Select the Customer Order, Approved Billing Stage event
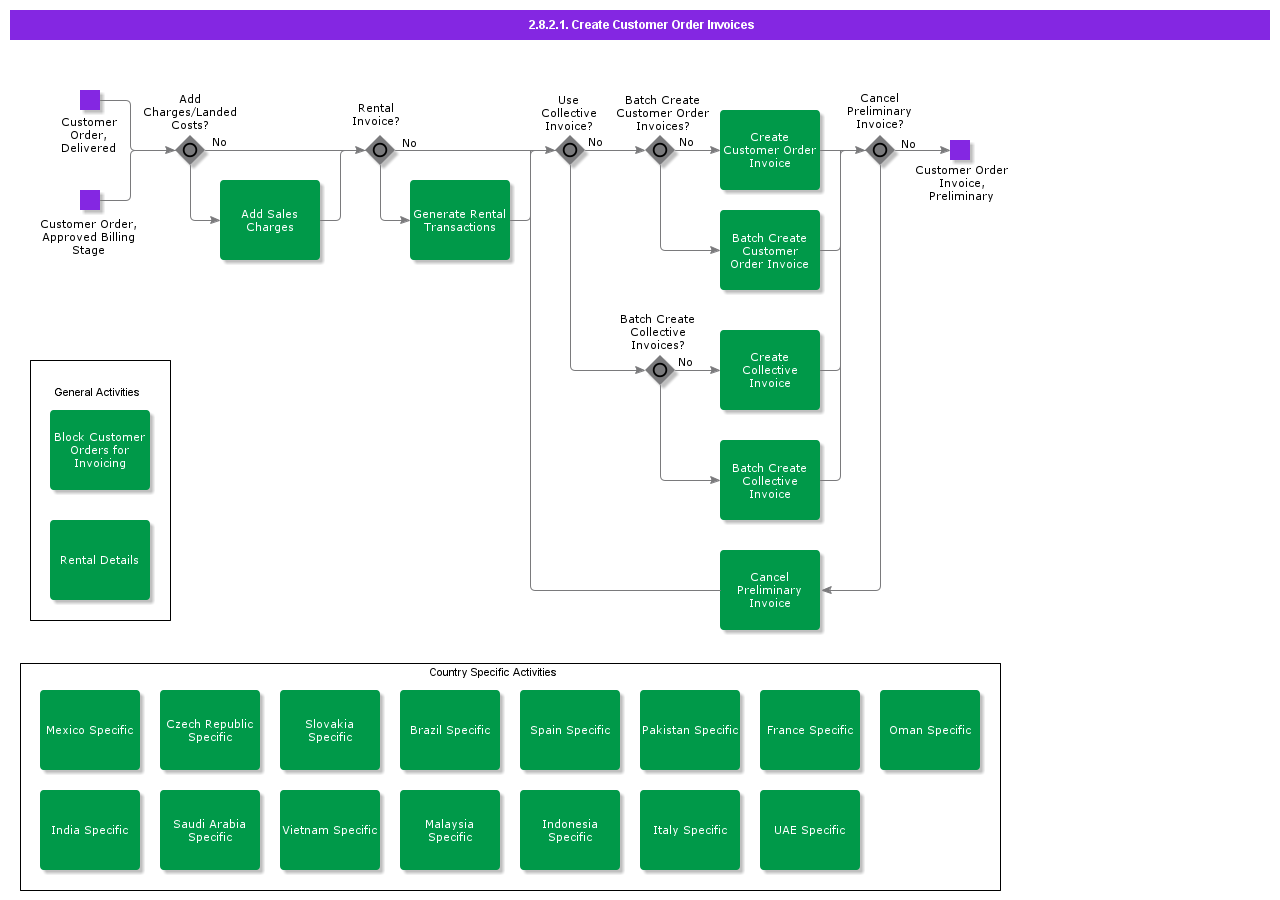Image resolution: width=1280 pixels, height=900 pixels. 90,200
